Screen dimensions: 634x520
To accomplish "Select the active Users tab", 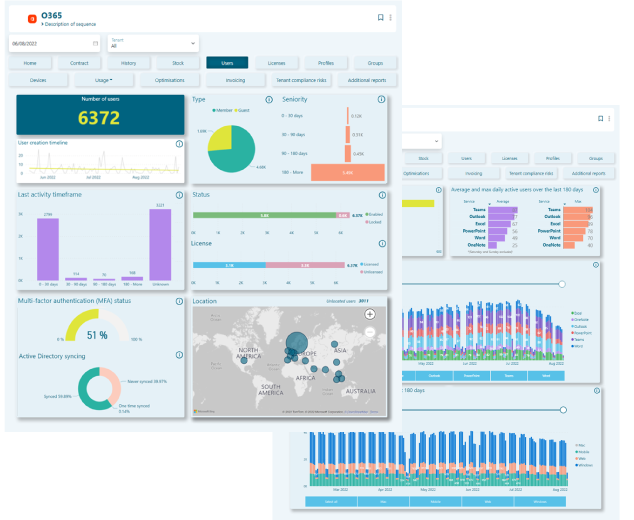I will (227, 63).
